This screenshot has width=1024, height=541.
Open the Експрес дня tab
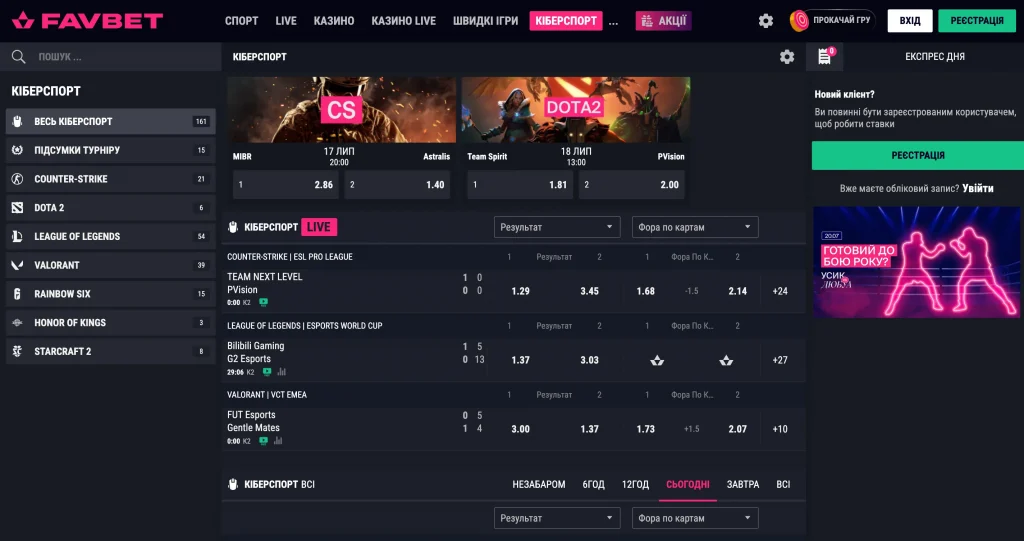point(935,57)
